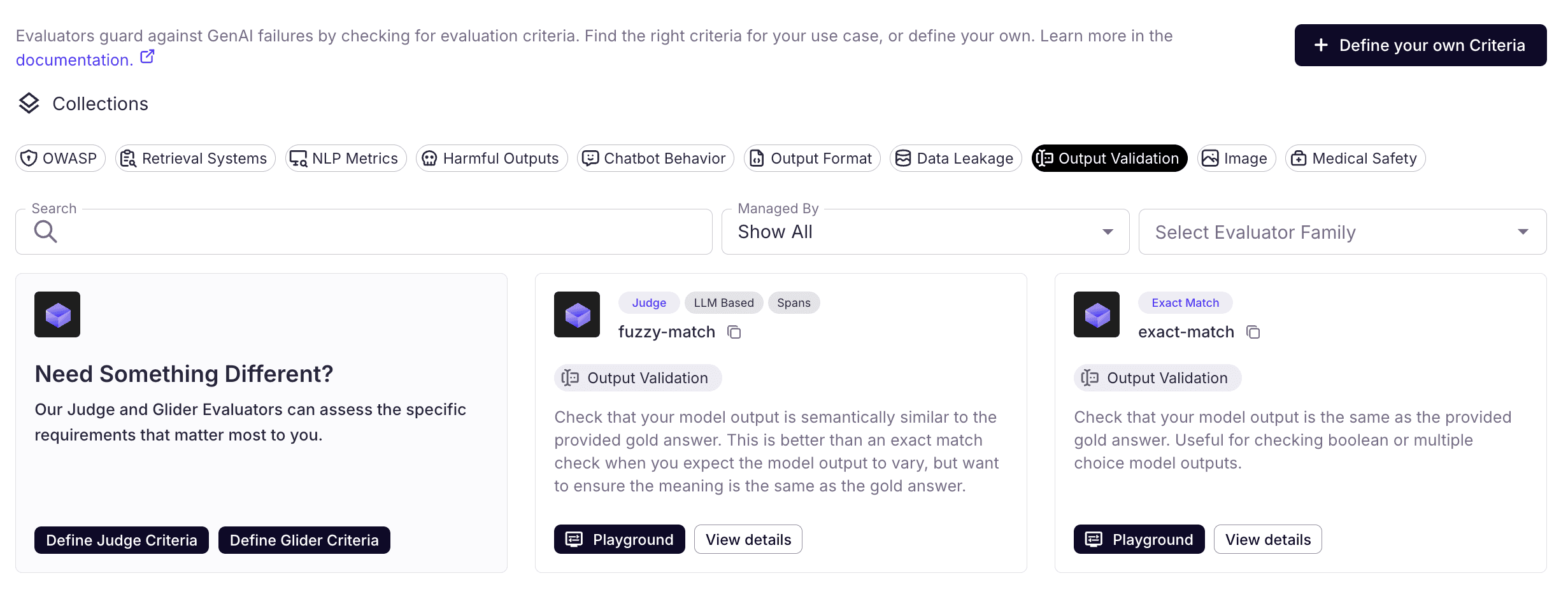The image size is (1568, 592).
Task: Open Playground for fuzzy-match
Action: coord(619,540)
